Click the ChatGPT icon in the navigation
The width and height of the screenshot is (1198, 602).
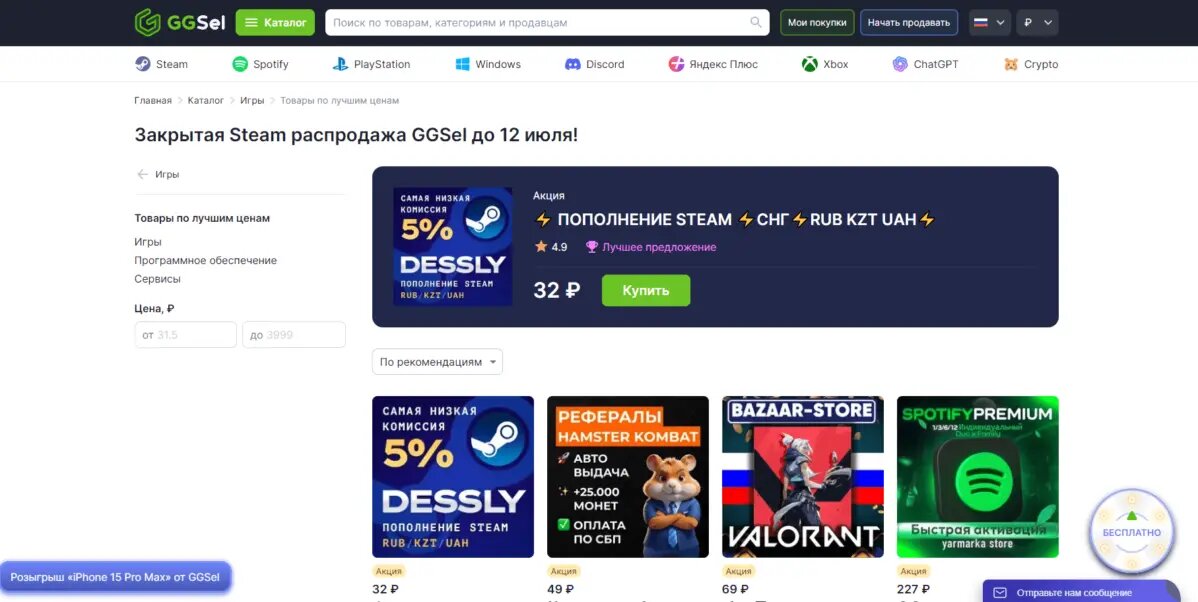(900, 64)
